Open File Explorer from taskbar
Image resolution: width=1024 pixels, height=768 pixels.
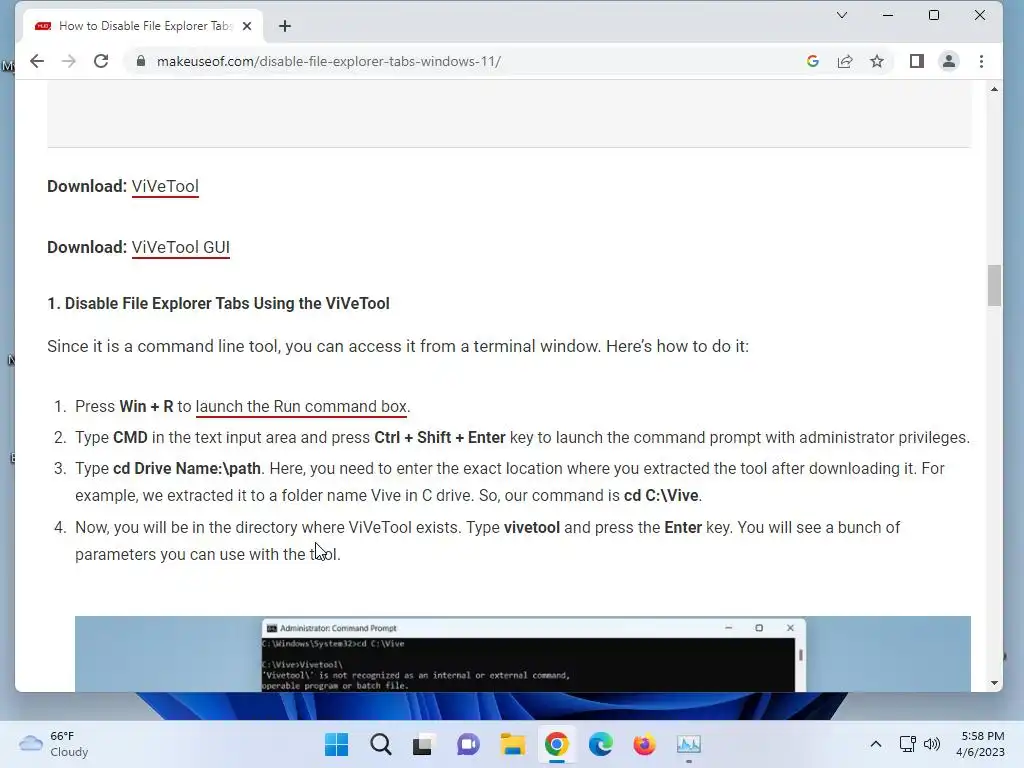(513, 744)
